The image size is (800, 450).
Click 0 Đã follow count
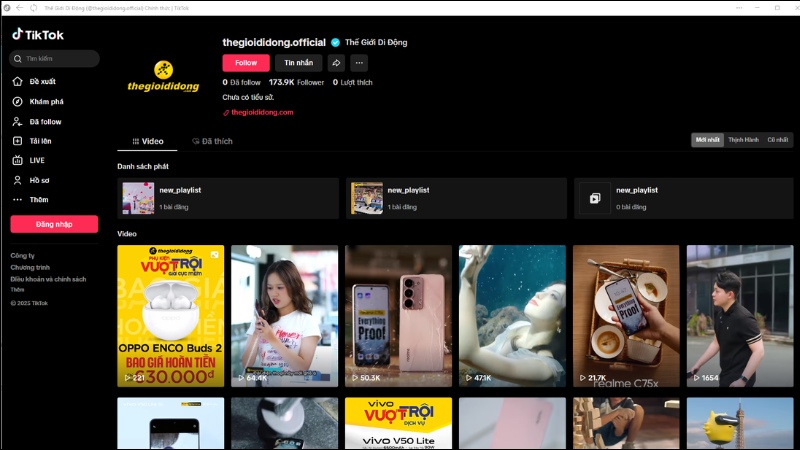click(x=241, y=82)
